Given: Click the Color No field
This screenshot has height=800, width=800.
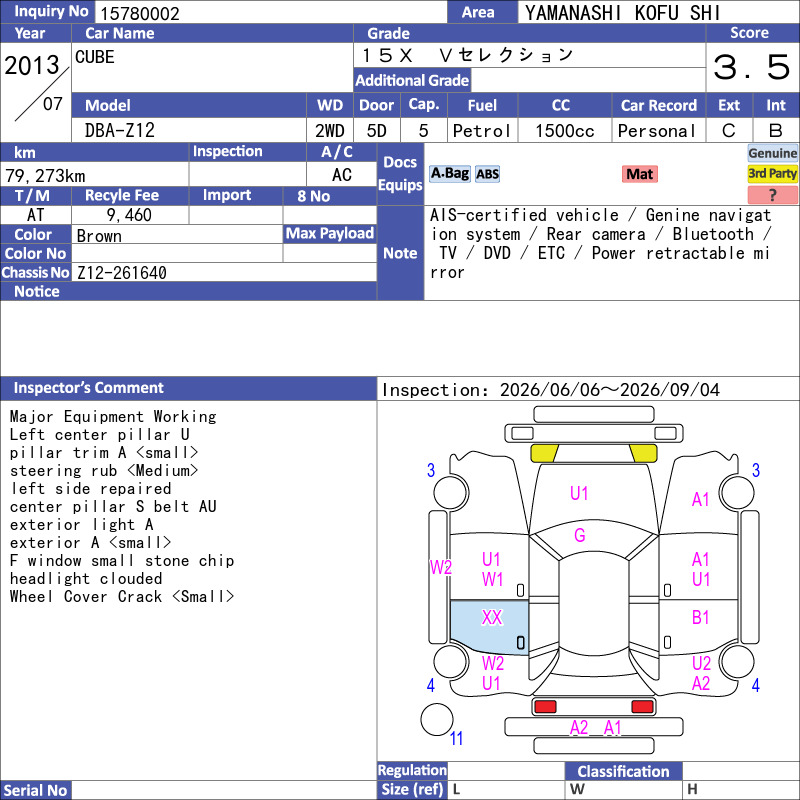Looking at the screenshot, I should tap(177, 254).
